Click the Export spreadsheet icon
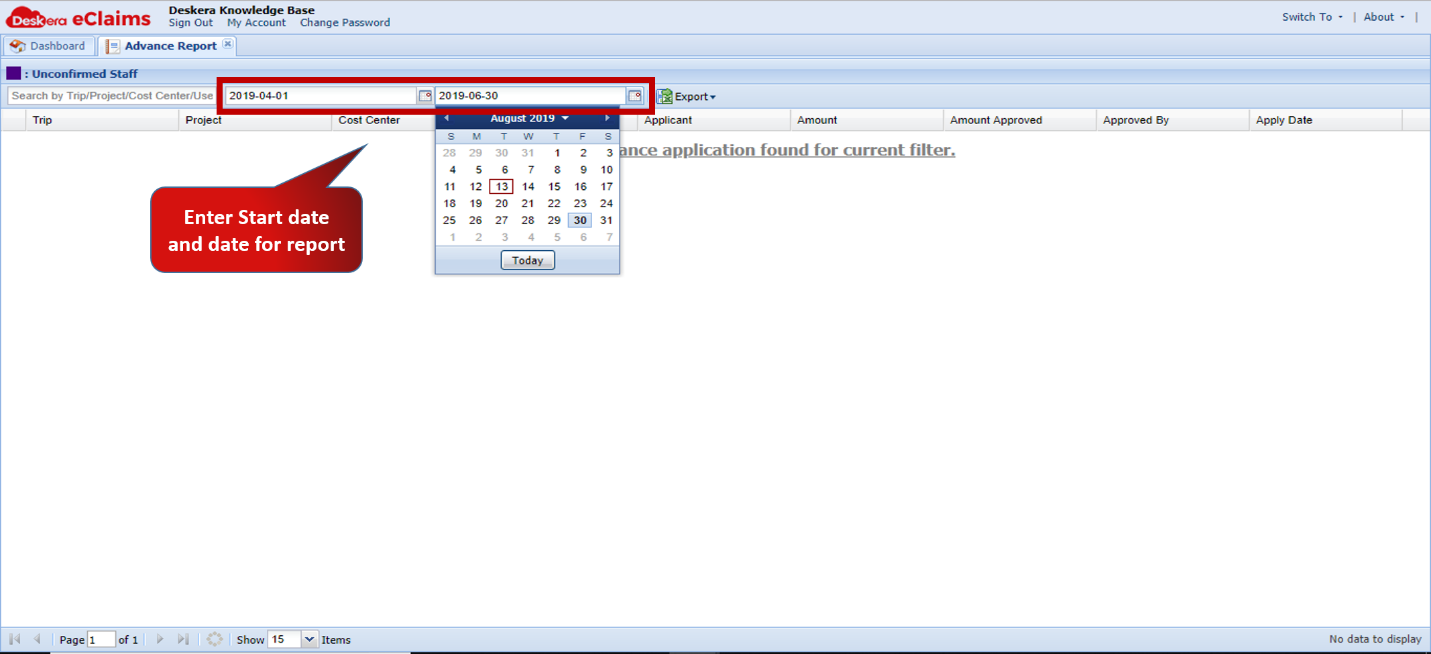This screenshot has width=1431, height=654. (664, 97)
